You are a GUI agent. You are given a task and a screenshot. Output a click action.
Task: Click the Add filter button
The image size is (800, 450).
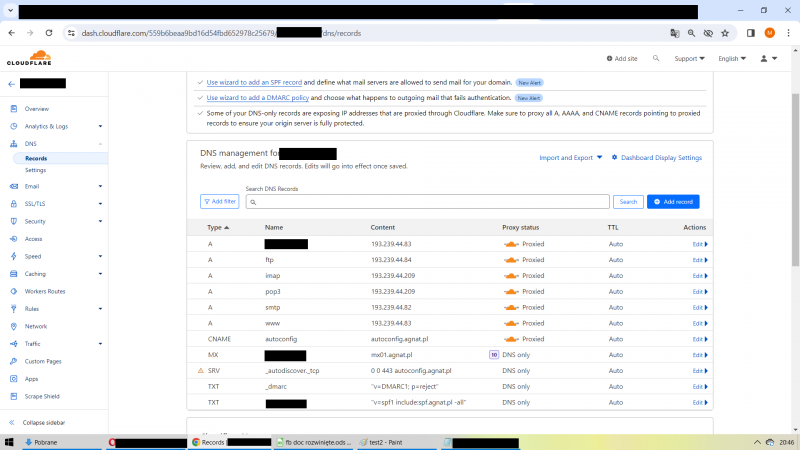coord(220,202)
